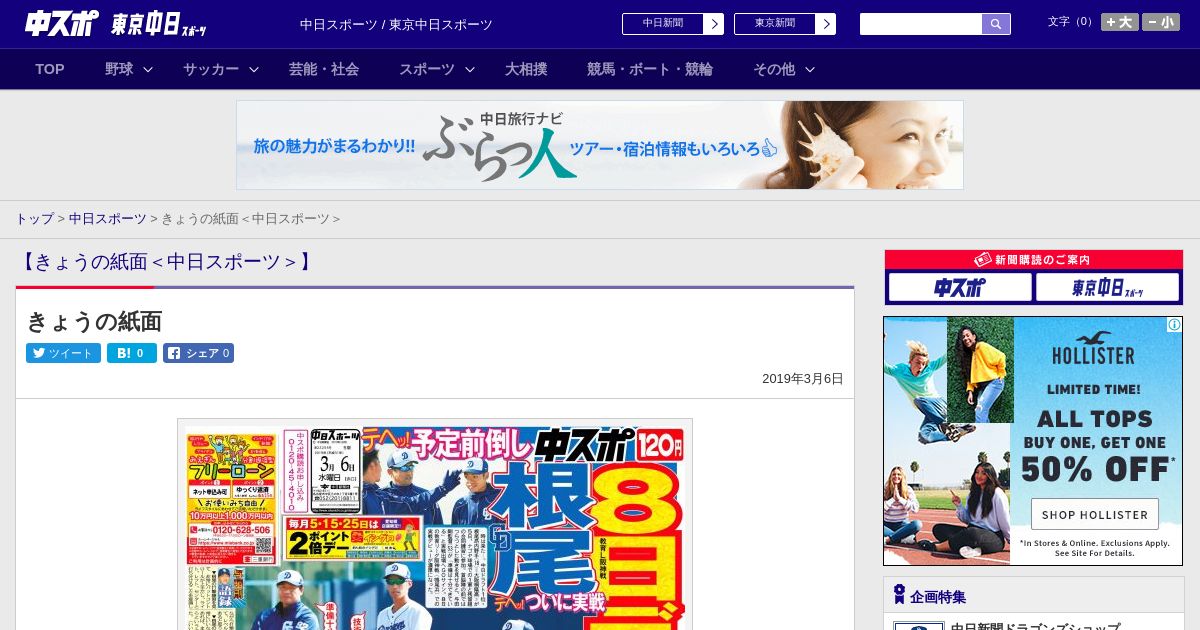Click 新聞購読のご案内 banner heading

point(1034,260)
